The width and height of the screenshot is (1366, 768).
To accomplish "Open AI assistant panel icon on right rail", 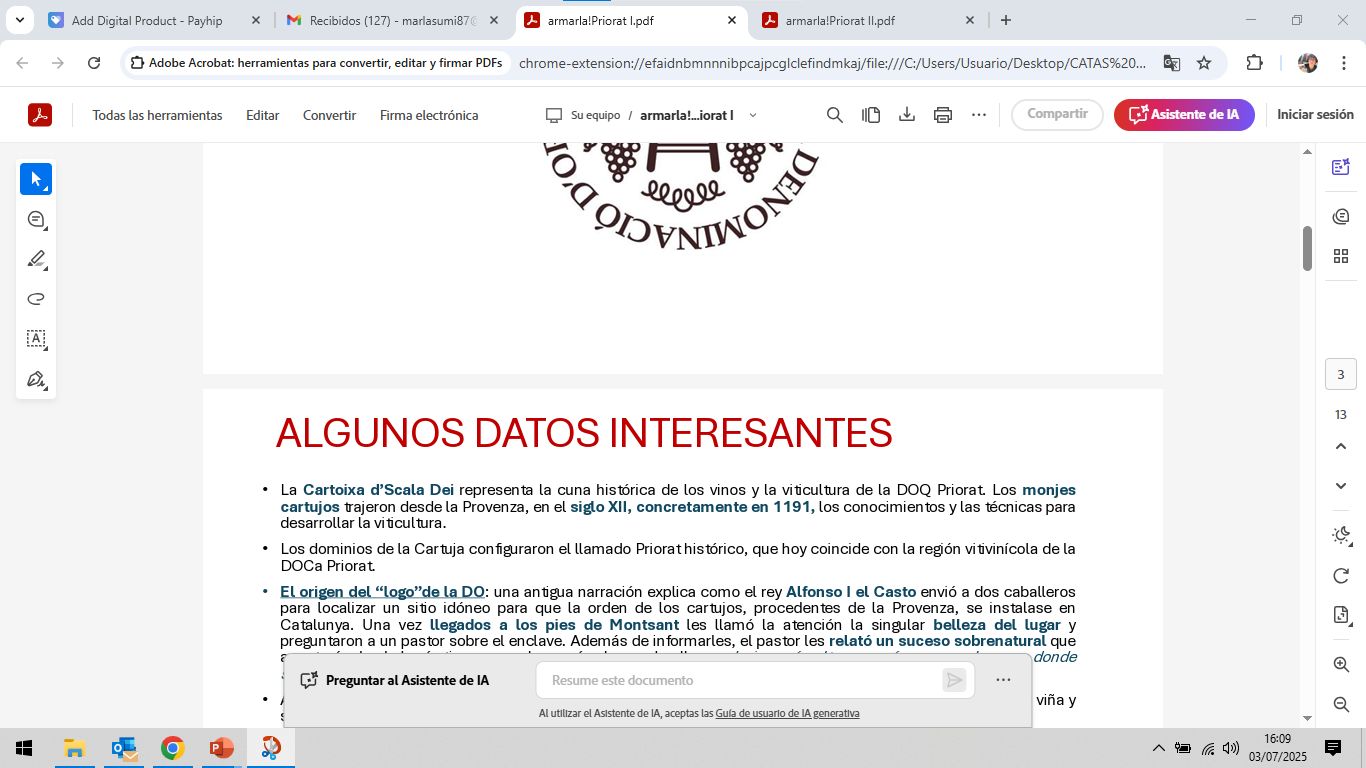I will point(1341,167).
